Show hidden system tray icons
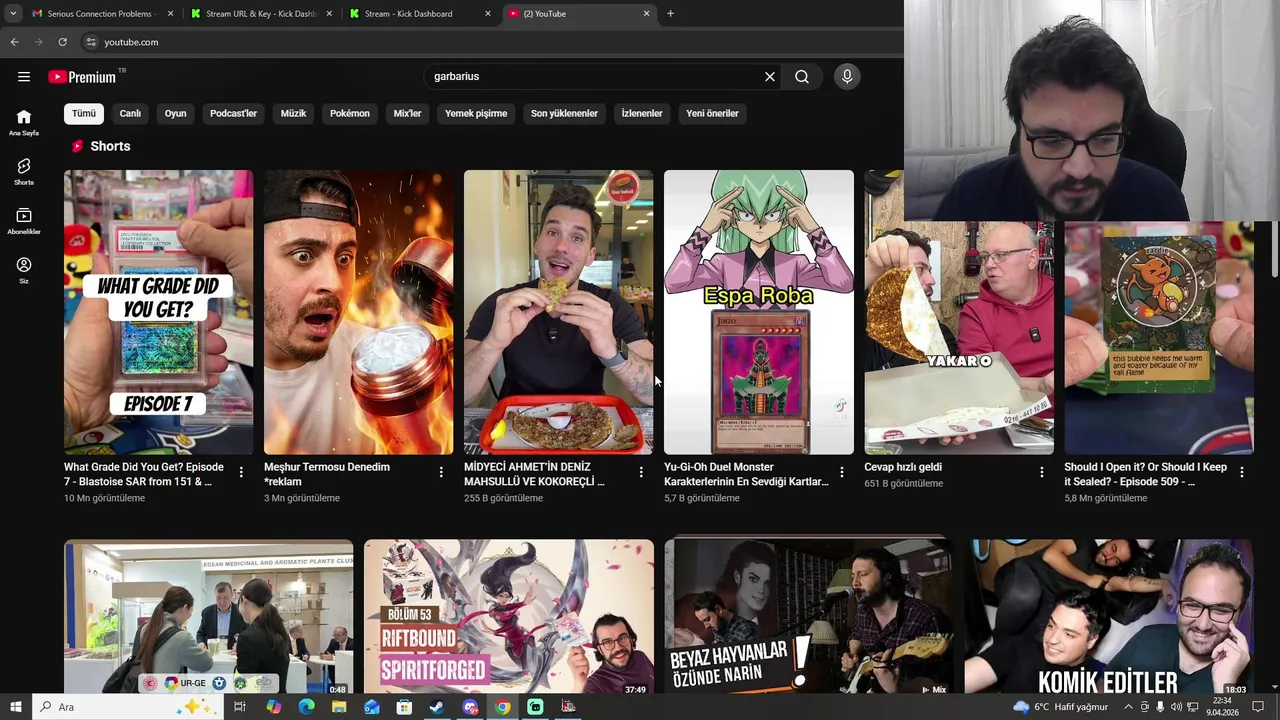 [1129, 707]
